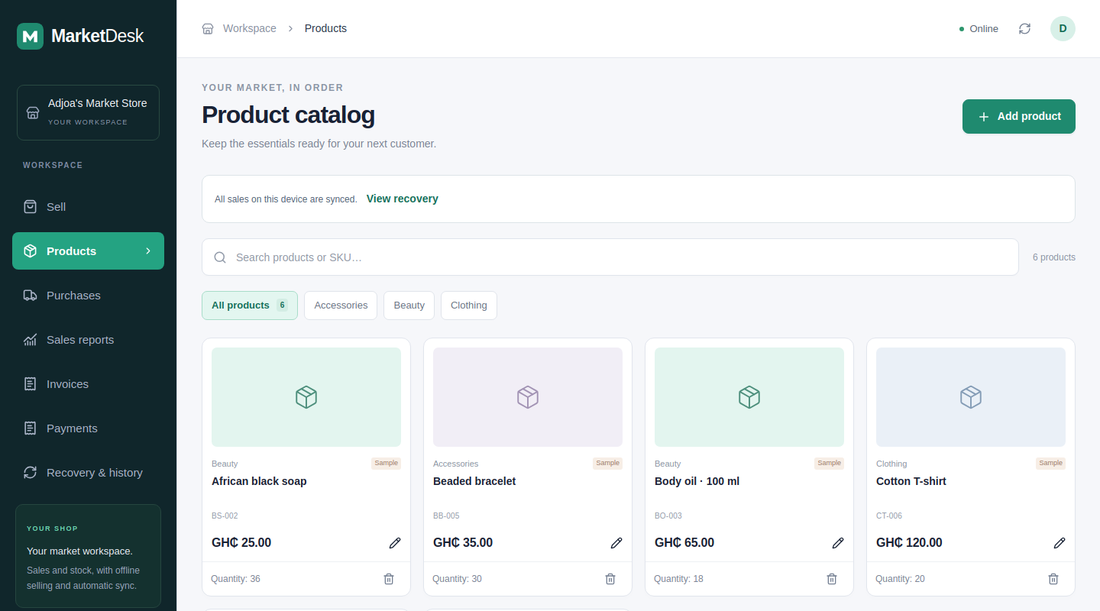Refresh sync using the top bar icon
The image size is (1100, 611).
click(x=1025, y=29)
